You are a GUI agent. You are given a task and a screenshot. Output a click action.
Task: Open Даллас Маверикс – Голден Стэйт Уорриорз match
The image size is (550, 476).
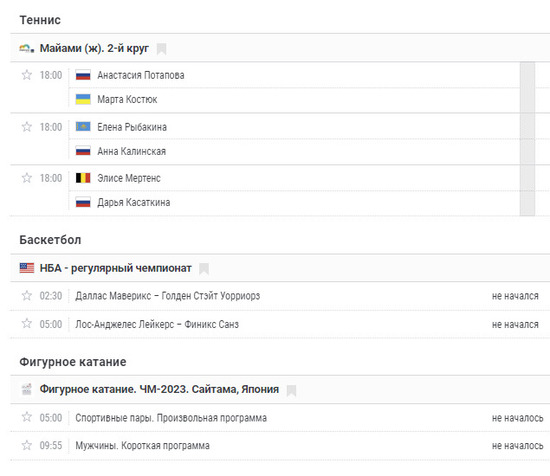(168, 296)
